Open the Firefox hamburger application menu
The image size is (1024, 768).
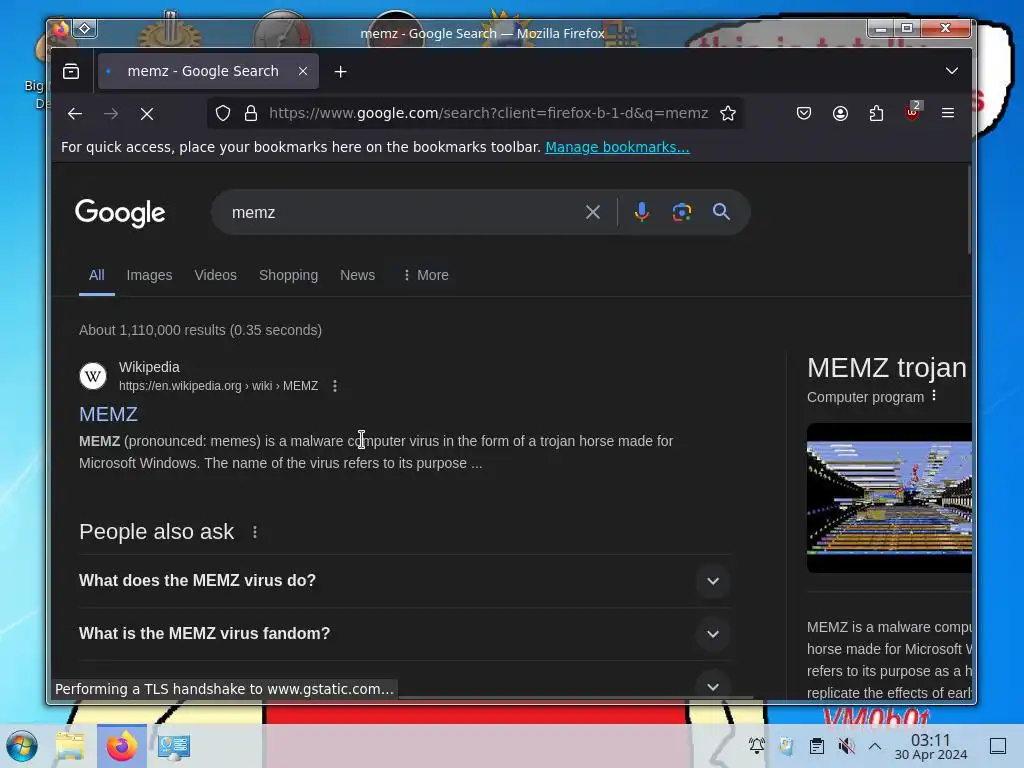(948, 113)
